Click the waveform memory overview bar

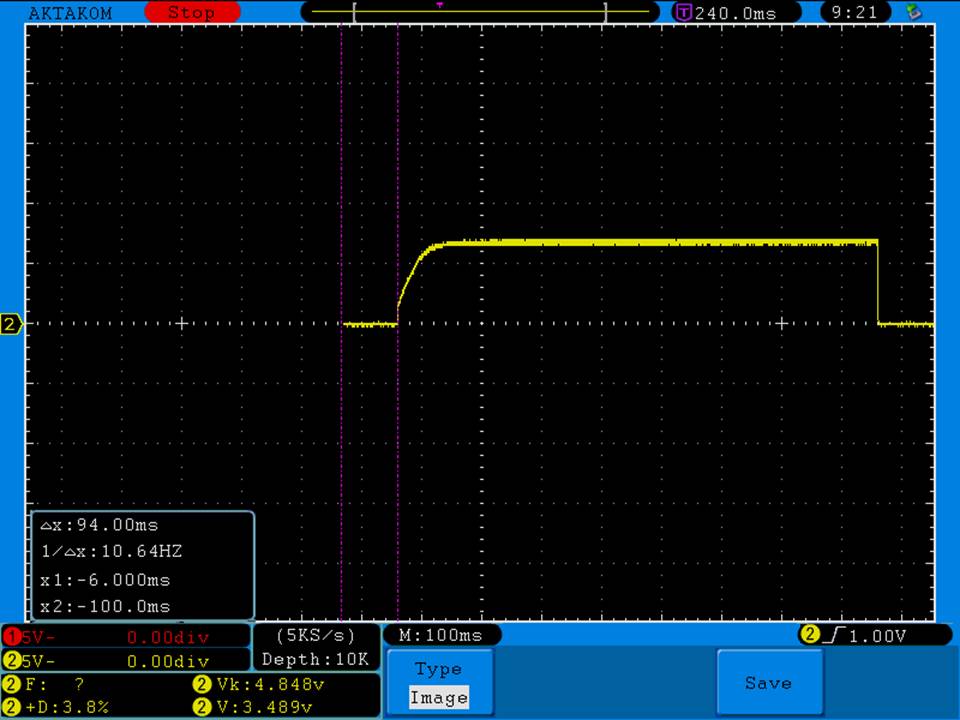click(x=481, y=12)
